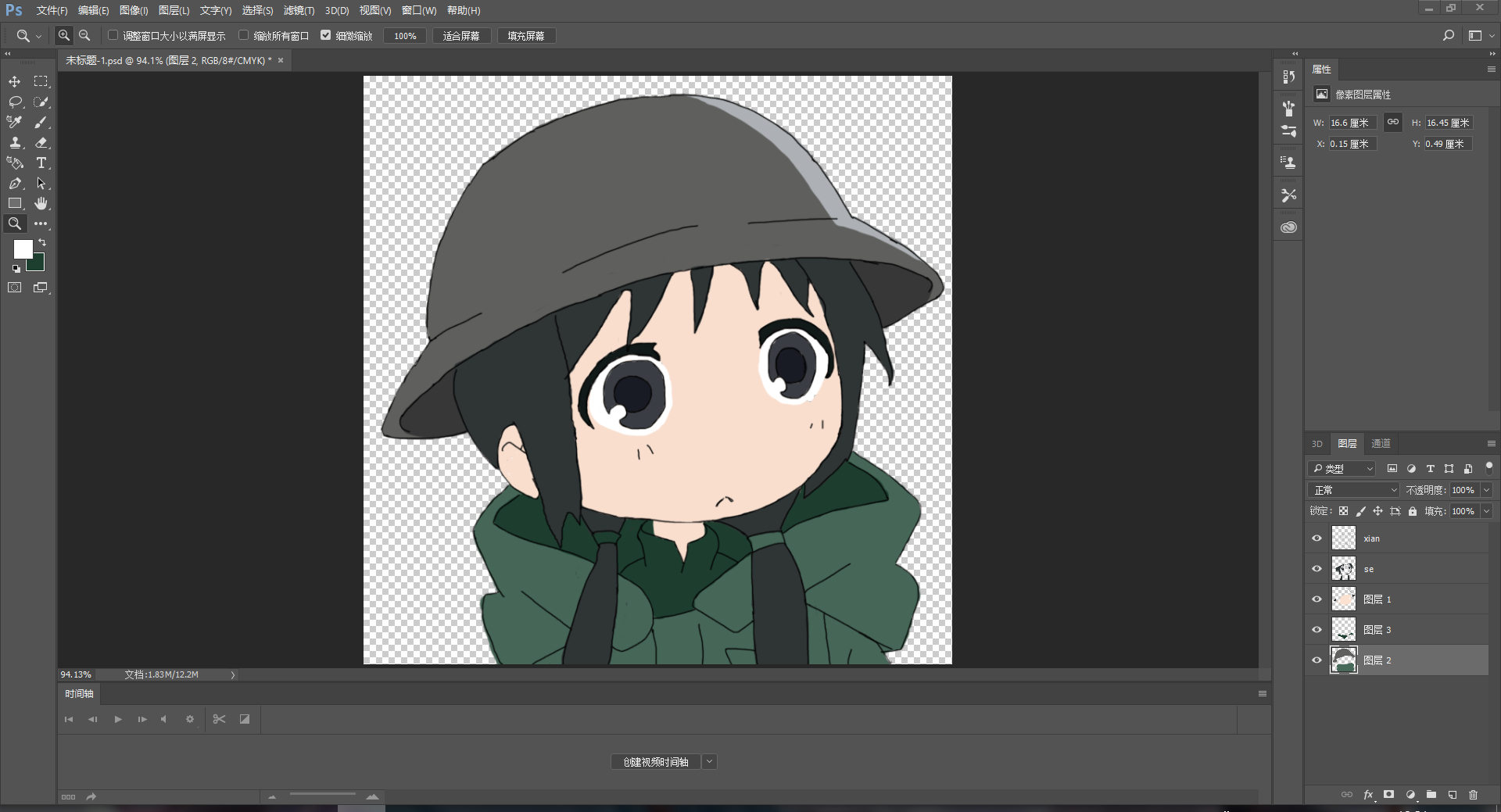Screen dimensions: 1501x812
Task: Select the Horizontal Type tool
Action: click(x=41, y=163)
